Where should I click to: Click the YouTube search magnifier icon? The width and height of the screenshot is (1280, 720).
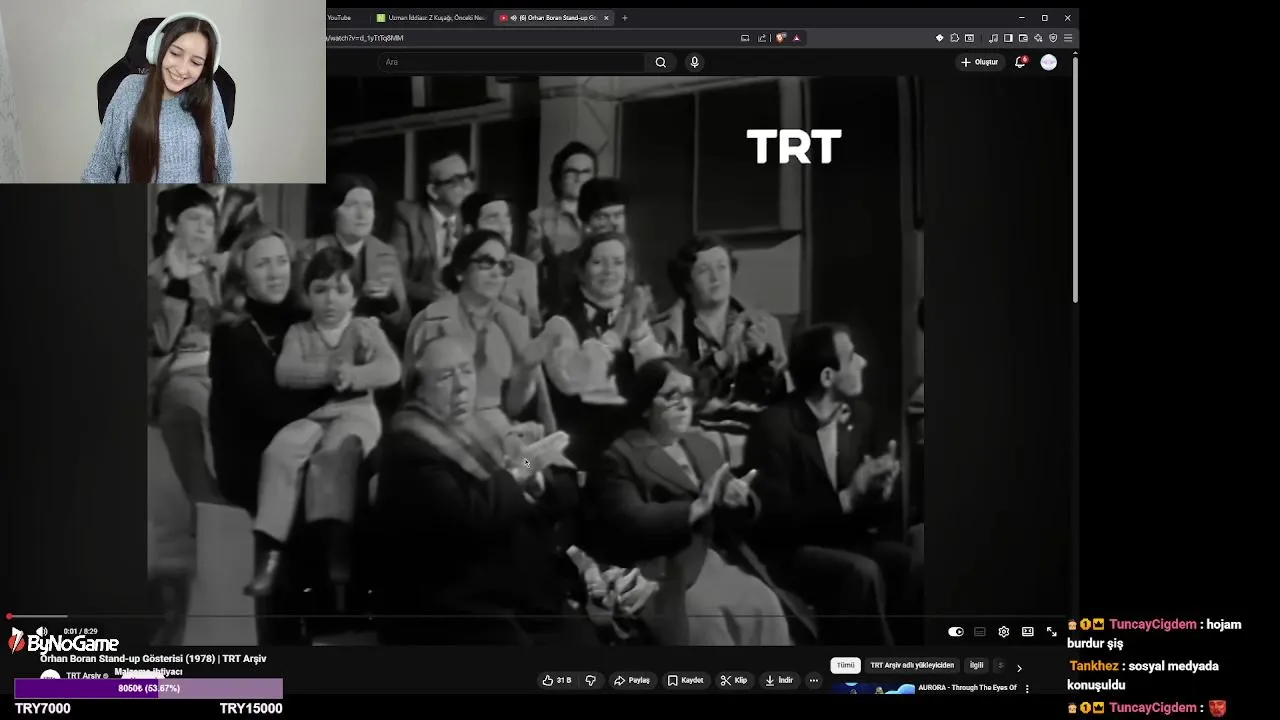660,62
